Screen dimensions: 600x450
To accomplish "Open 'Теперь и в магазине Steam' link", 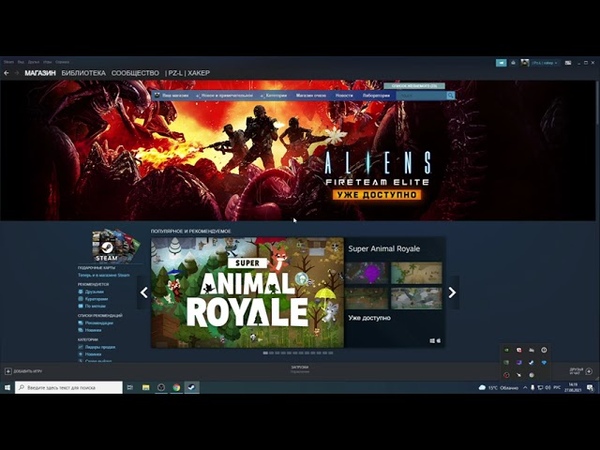I will 104,275.
